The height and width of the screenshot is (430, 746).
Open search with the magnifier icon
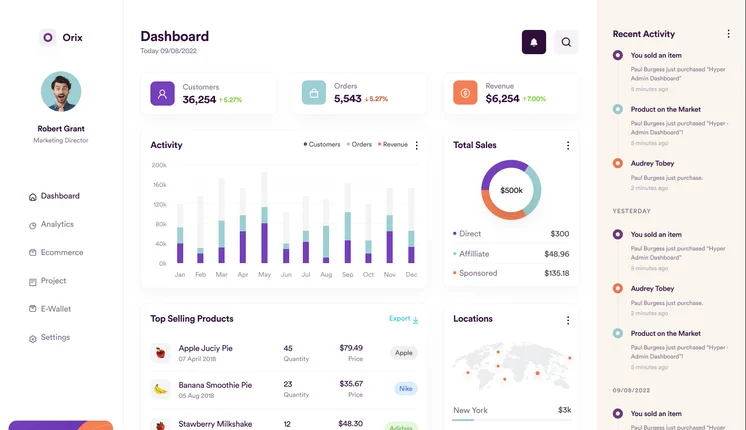click(x=566, y=42)
